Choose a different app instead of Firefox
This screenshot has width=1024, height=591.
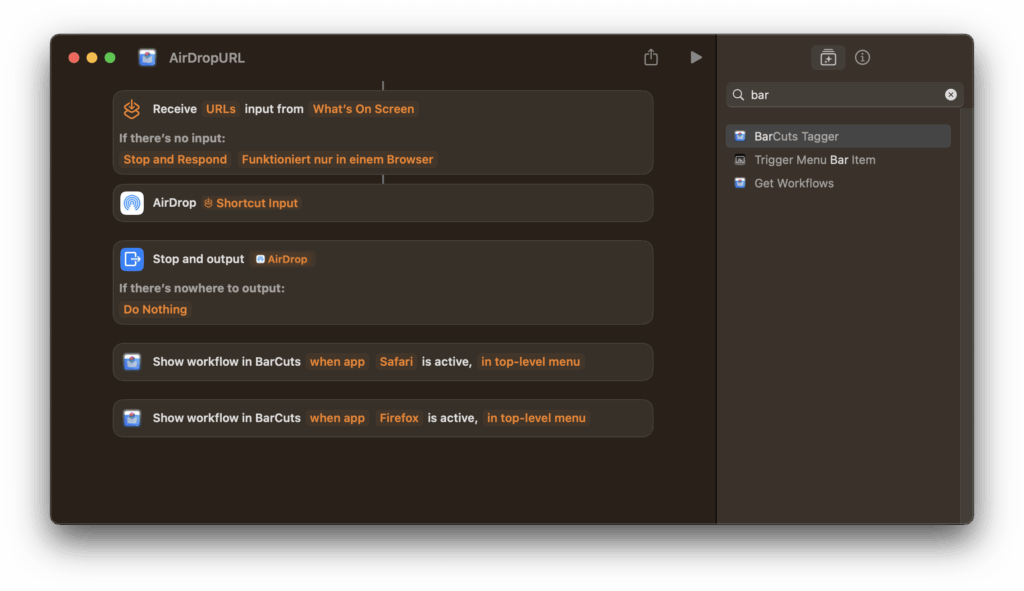[399, 418]
